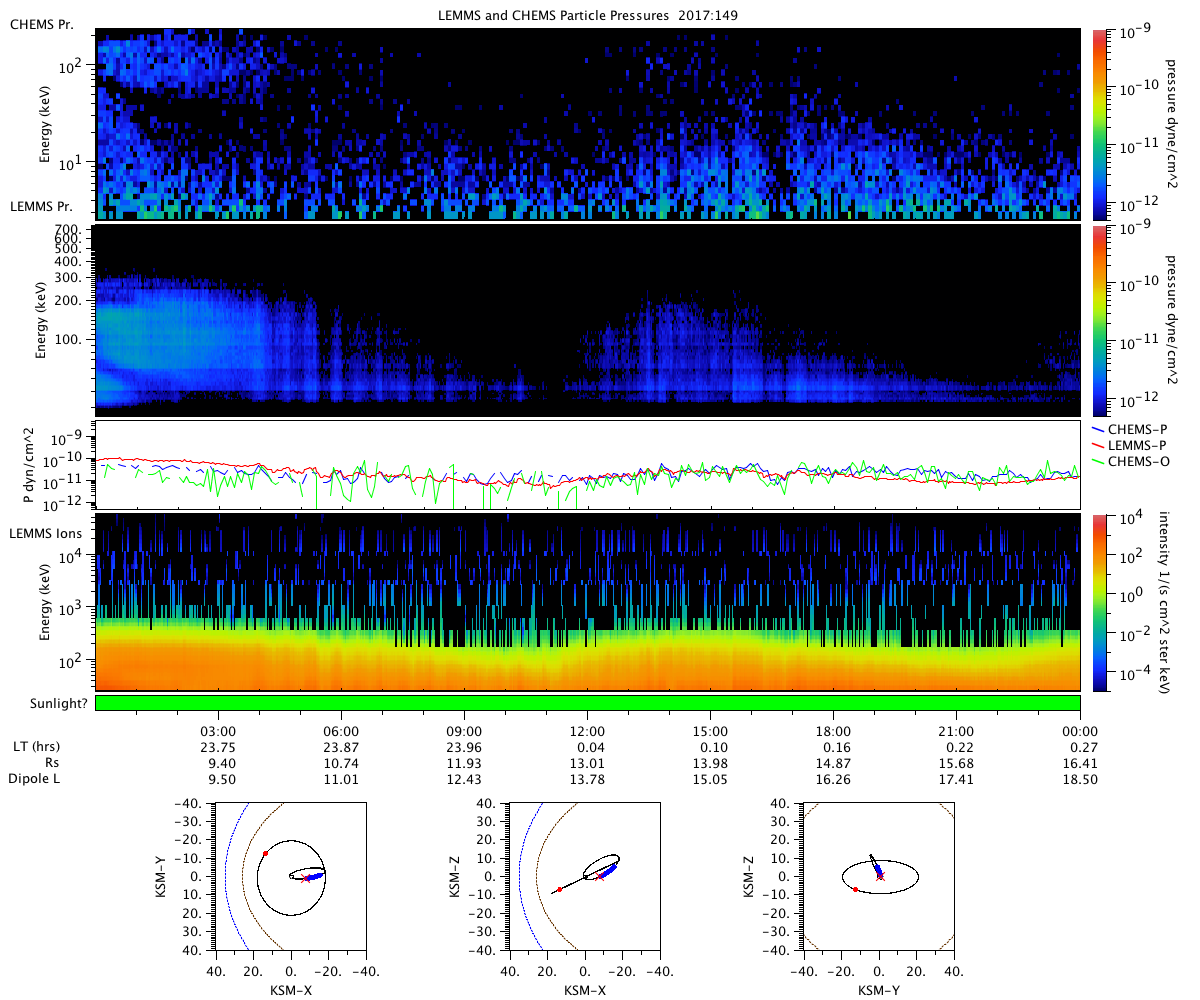Click the Dipole L value 15.05
The height and width of the screenshot is (1000, 1200).
[711, 778]
